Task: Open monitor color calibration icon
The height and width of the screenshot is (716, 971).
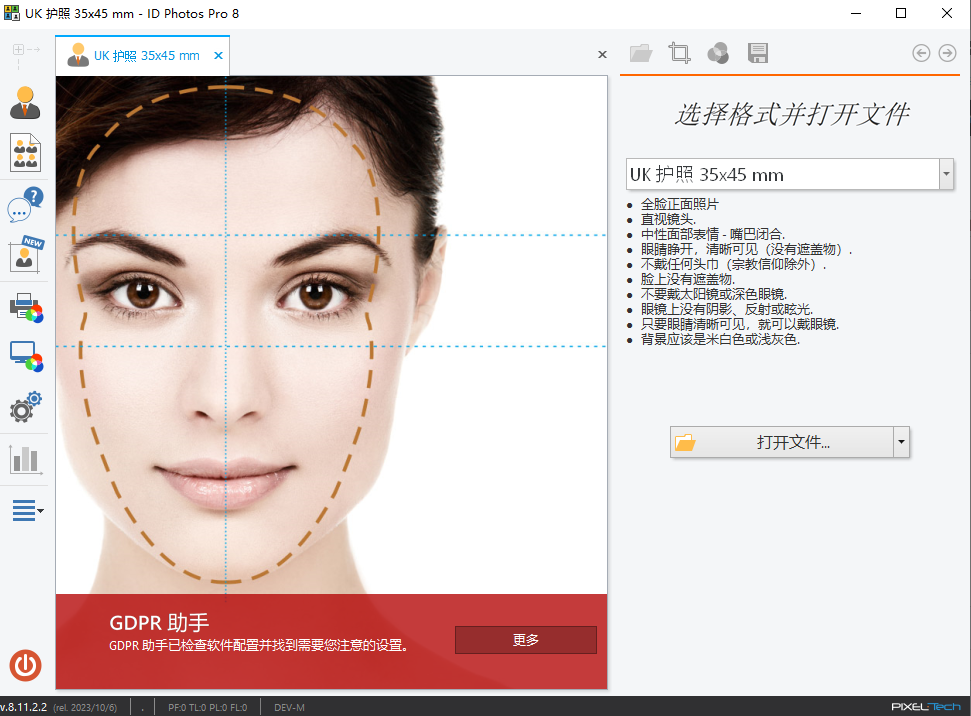Action: 26,356
